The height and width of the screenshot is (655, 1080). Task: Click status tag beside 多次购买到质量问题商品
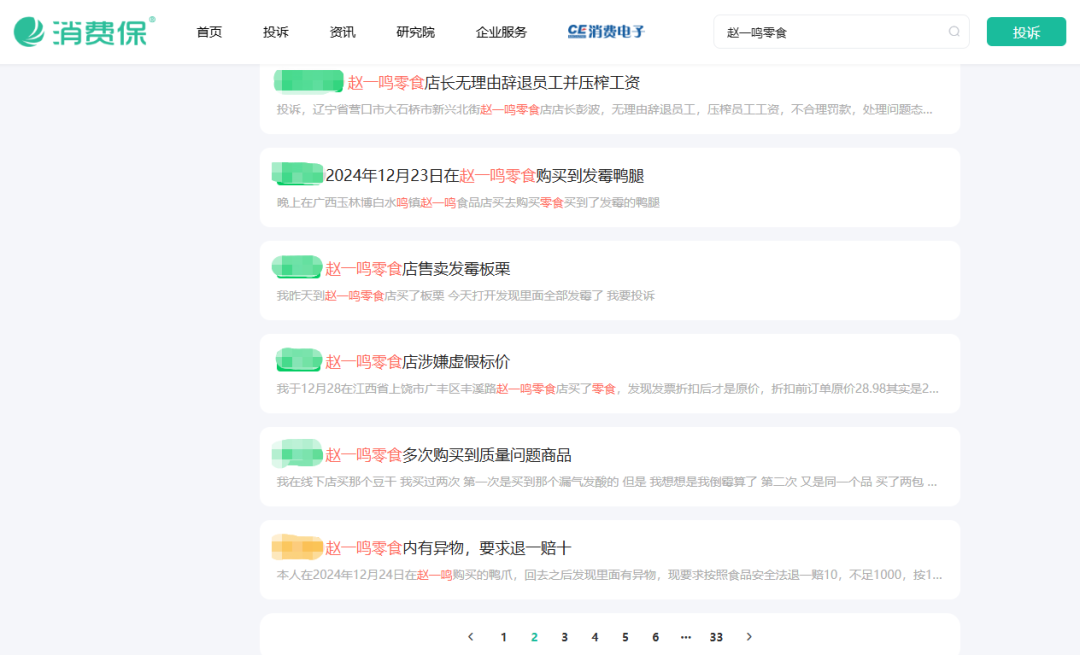pyautogui.click(x=298, y=453)
